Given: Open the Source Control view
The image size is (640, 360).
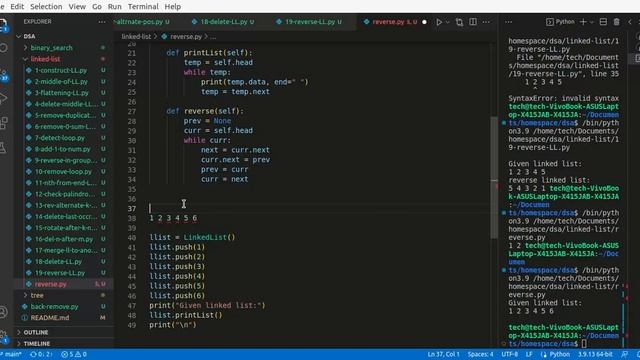Looking at the screenshot, I should pos(3,75).
